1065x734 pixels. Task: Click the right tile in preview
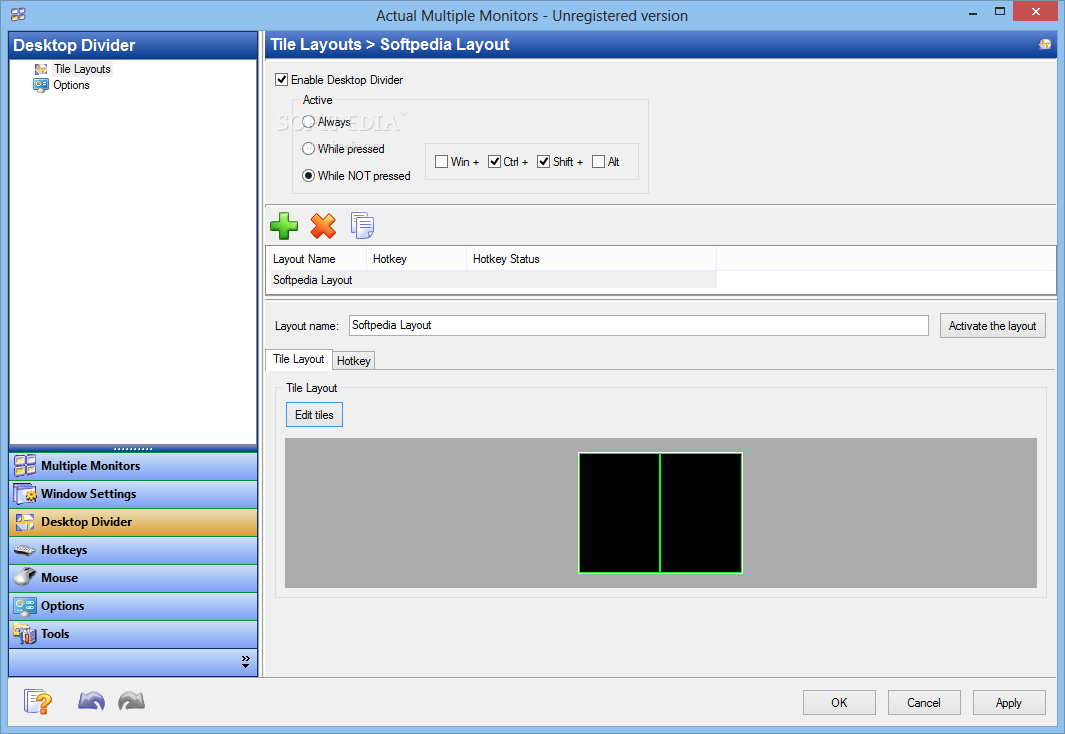(x=701, y=513)
